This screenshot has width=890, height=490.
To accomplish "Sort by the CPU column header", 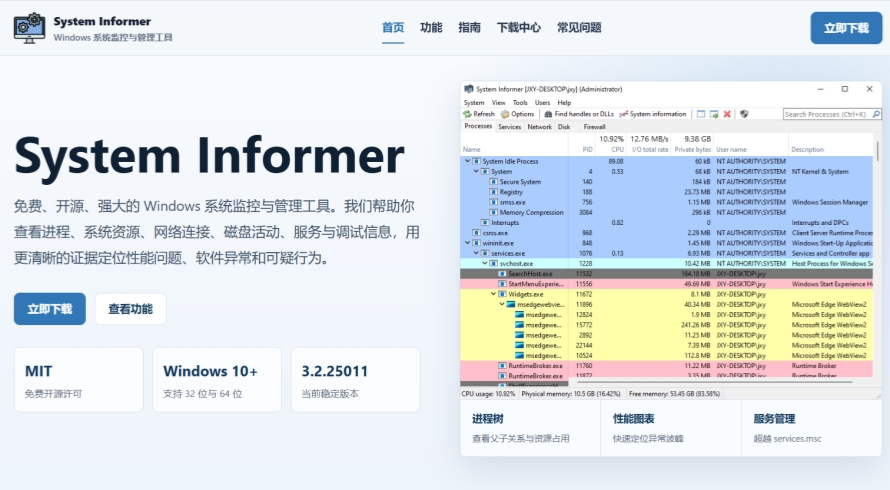I will pos(617,149).
